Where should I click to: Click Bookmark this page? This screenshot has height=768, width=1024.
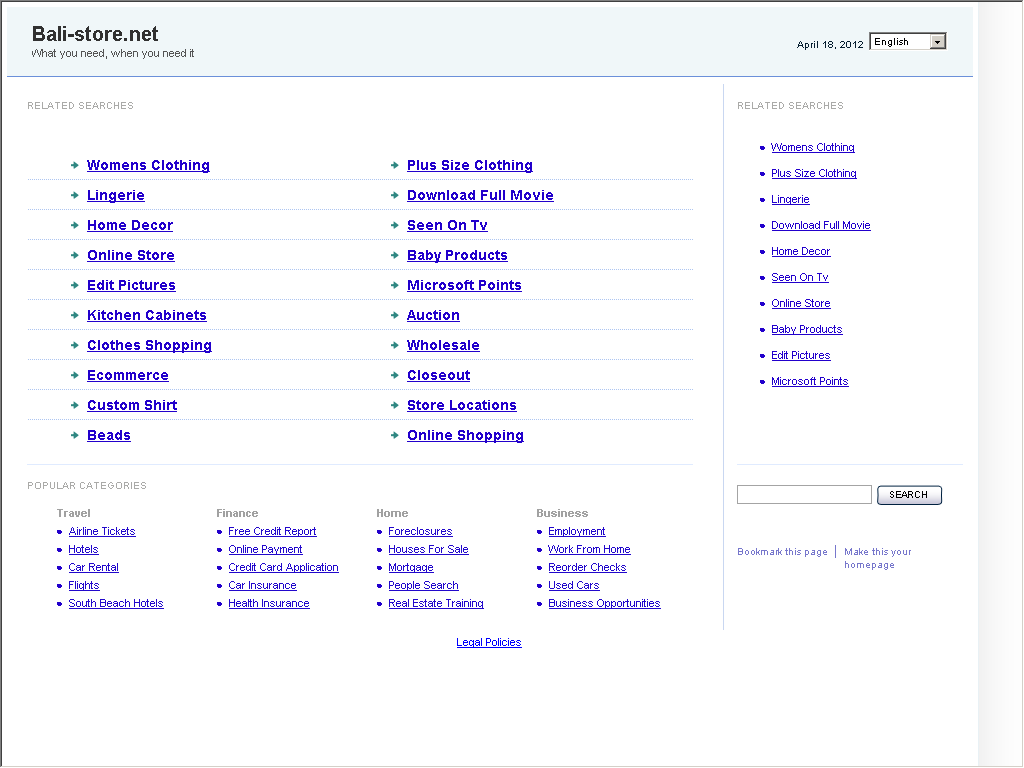[x=782, y=552]
